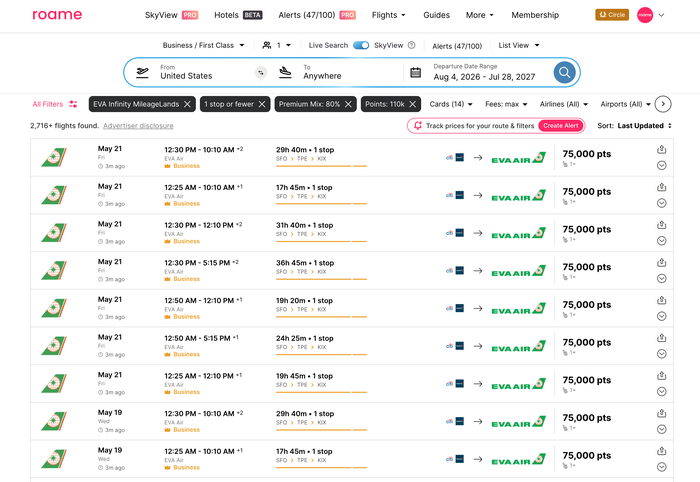The height and width of the screenshot is (482, 700).
Task: Open the More navigation menu
Action: 479,15
